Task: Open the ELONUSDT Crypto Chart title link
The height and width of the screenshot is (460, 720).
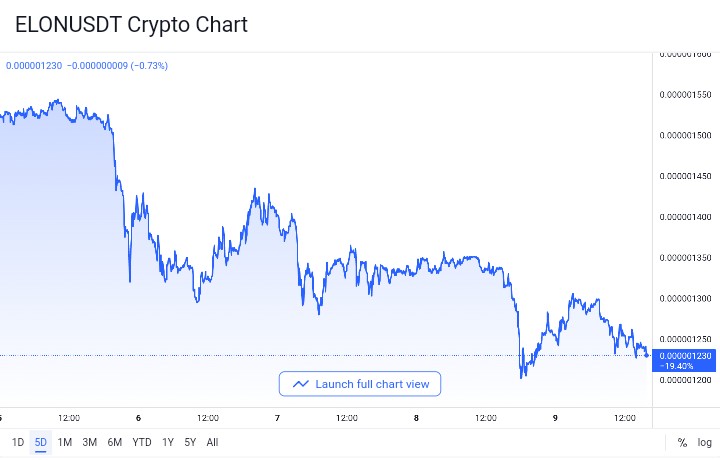Action: (131, 25)
